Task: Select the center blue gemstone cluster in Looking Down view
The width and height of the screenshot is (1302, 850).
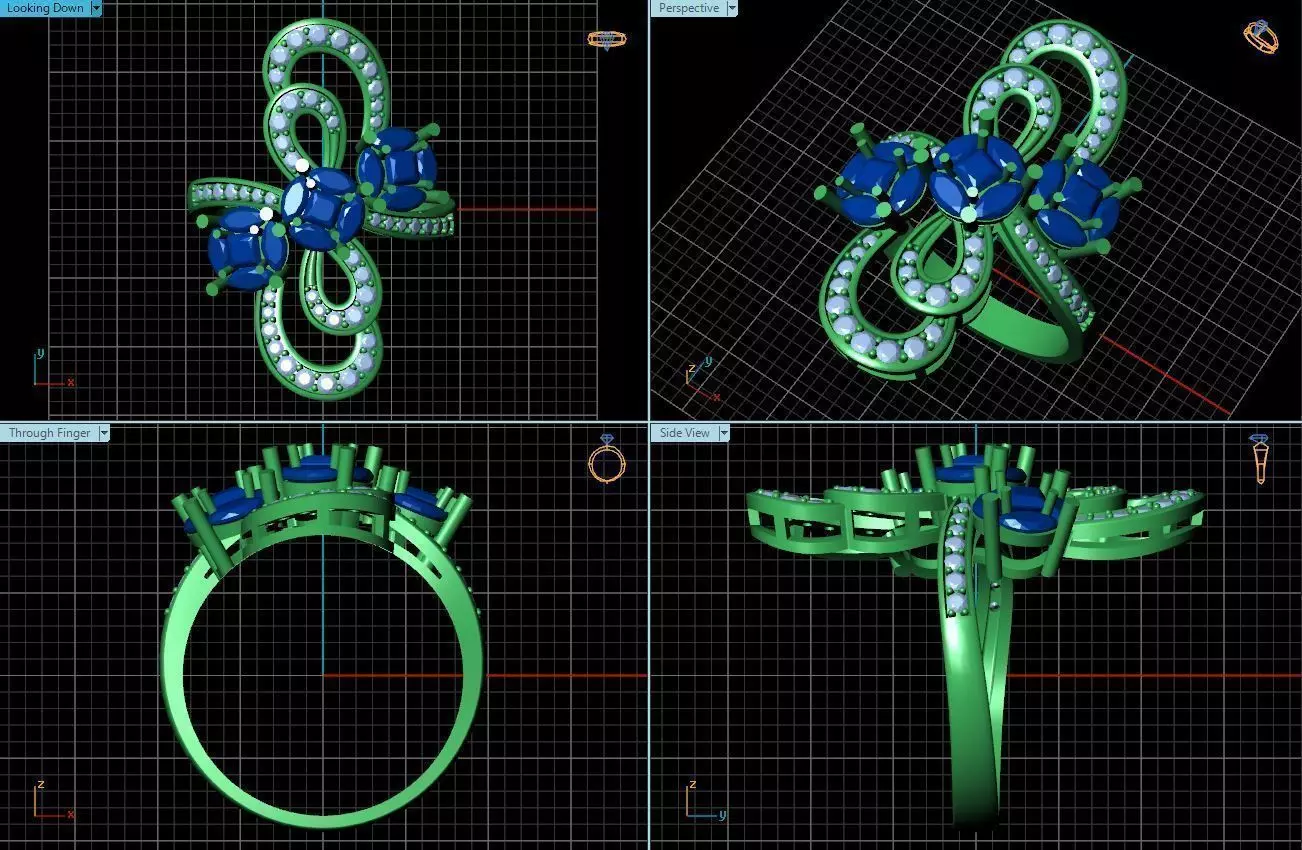Action: 322,208
